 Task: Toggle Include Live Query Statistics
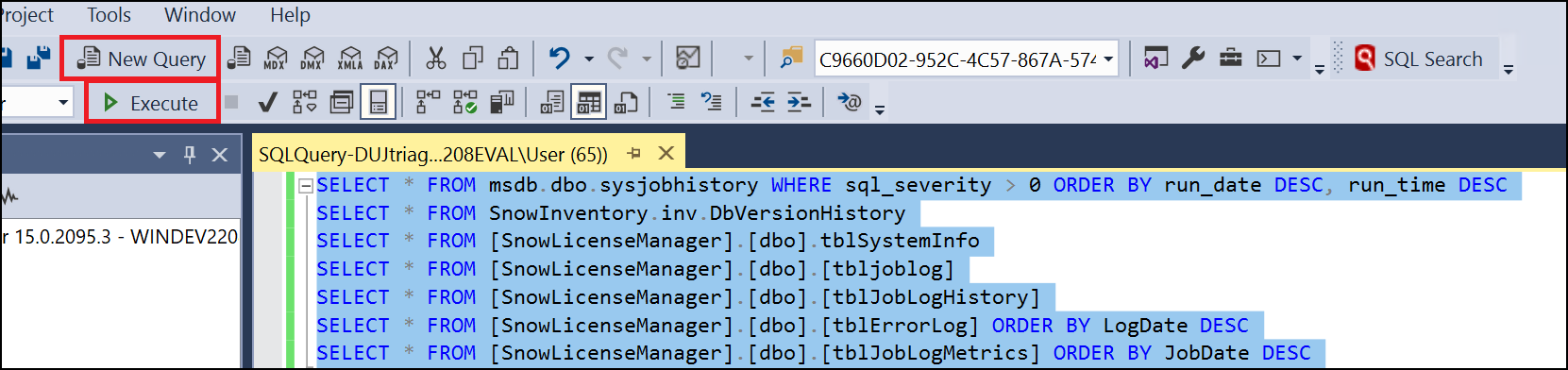(465, 102)
